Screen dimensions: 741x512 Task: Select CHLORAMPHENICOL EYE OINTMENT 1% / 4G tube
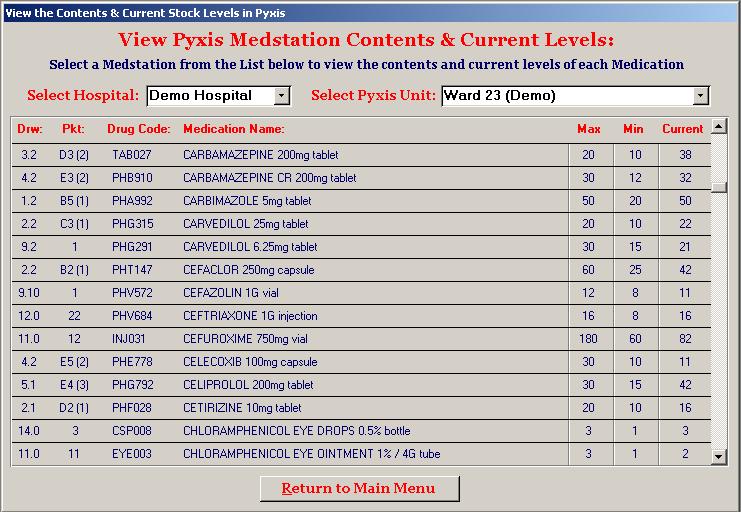(311, 454)
